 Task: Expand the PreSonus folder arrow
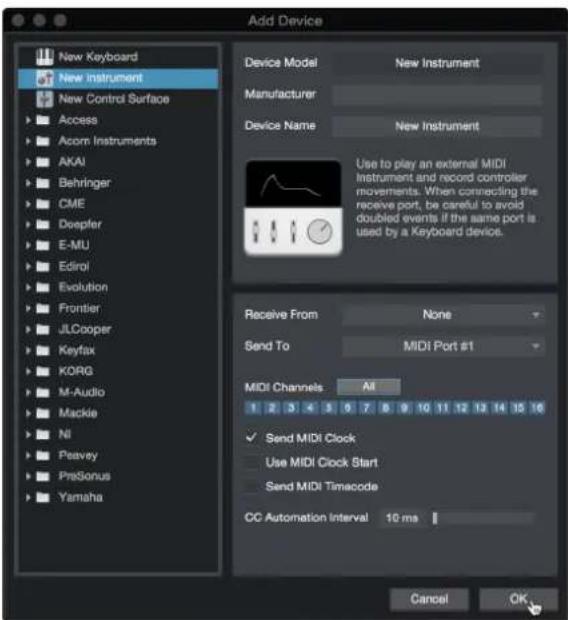28,476
